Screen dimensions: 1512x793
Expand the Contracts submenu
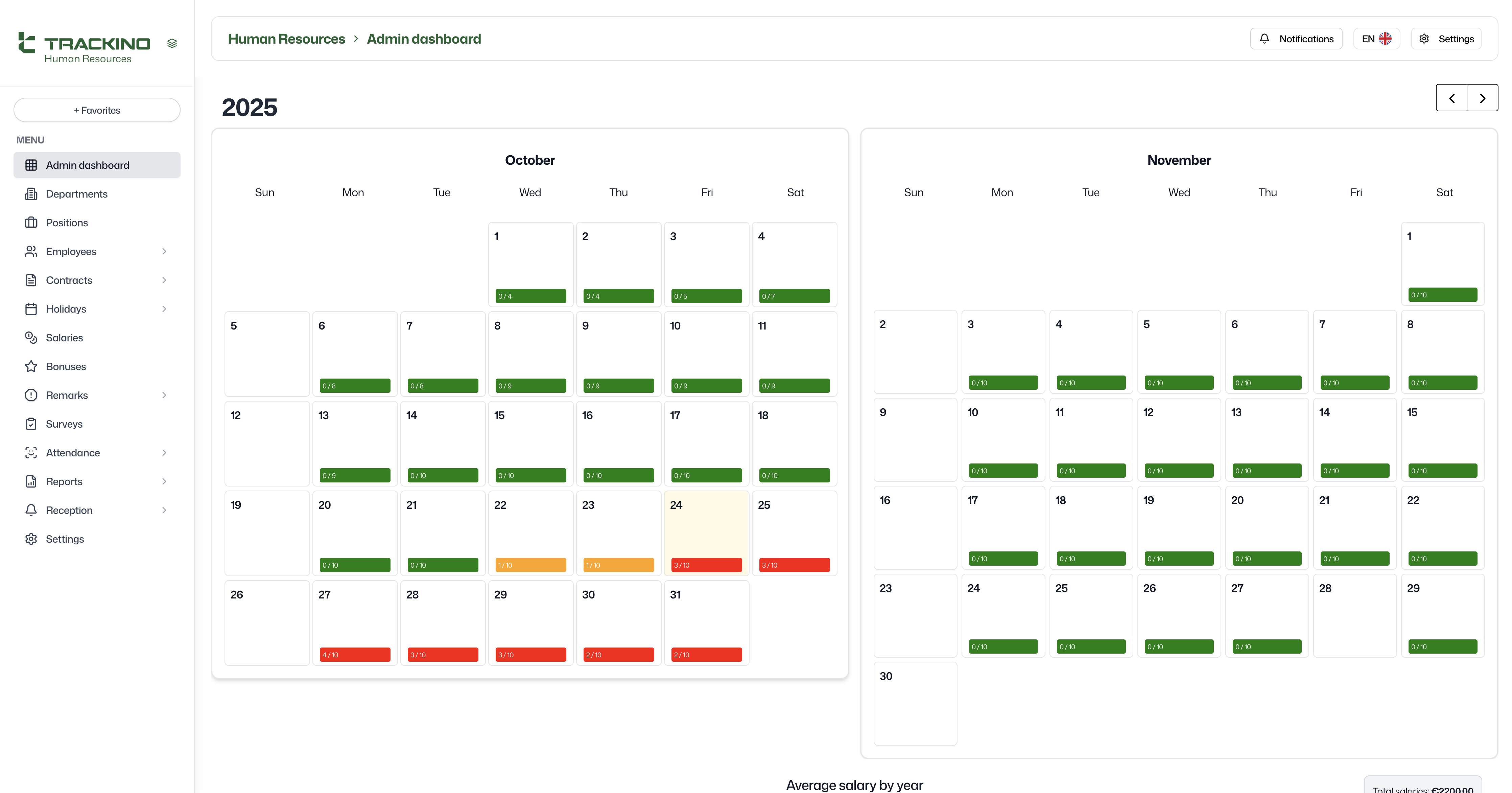coord(164,279)
